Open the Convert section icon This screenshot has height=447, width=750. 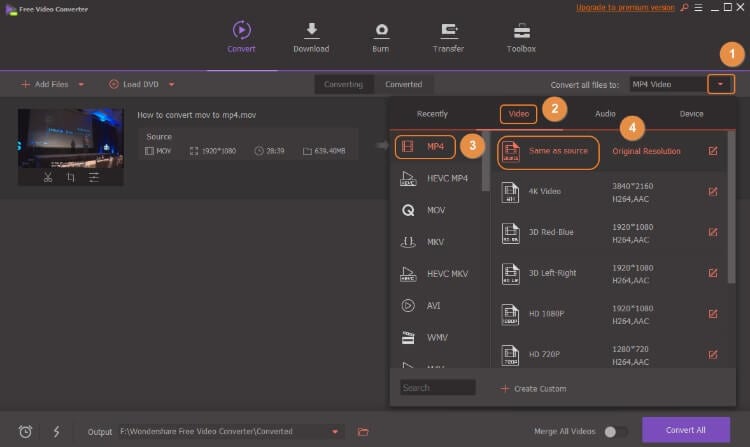pyautogui.click(x=241, y=30)
